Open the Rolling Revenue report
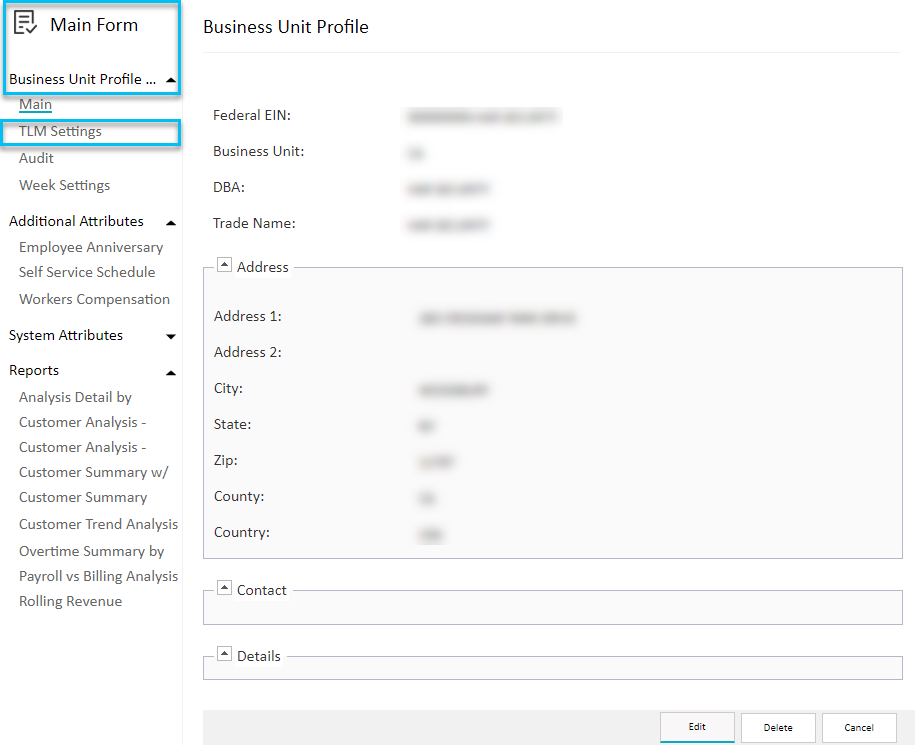Image resolution: width=915 pixels, height=747 pixels. (70, 600)
